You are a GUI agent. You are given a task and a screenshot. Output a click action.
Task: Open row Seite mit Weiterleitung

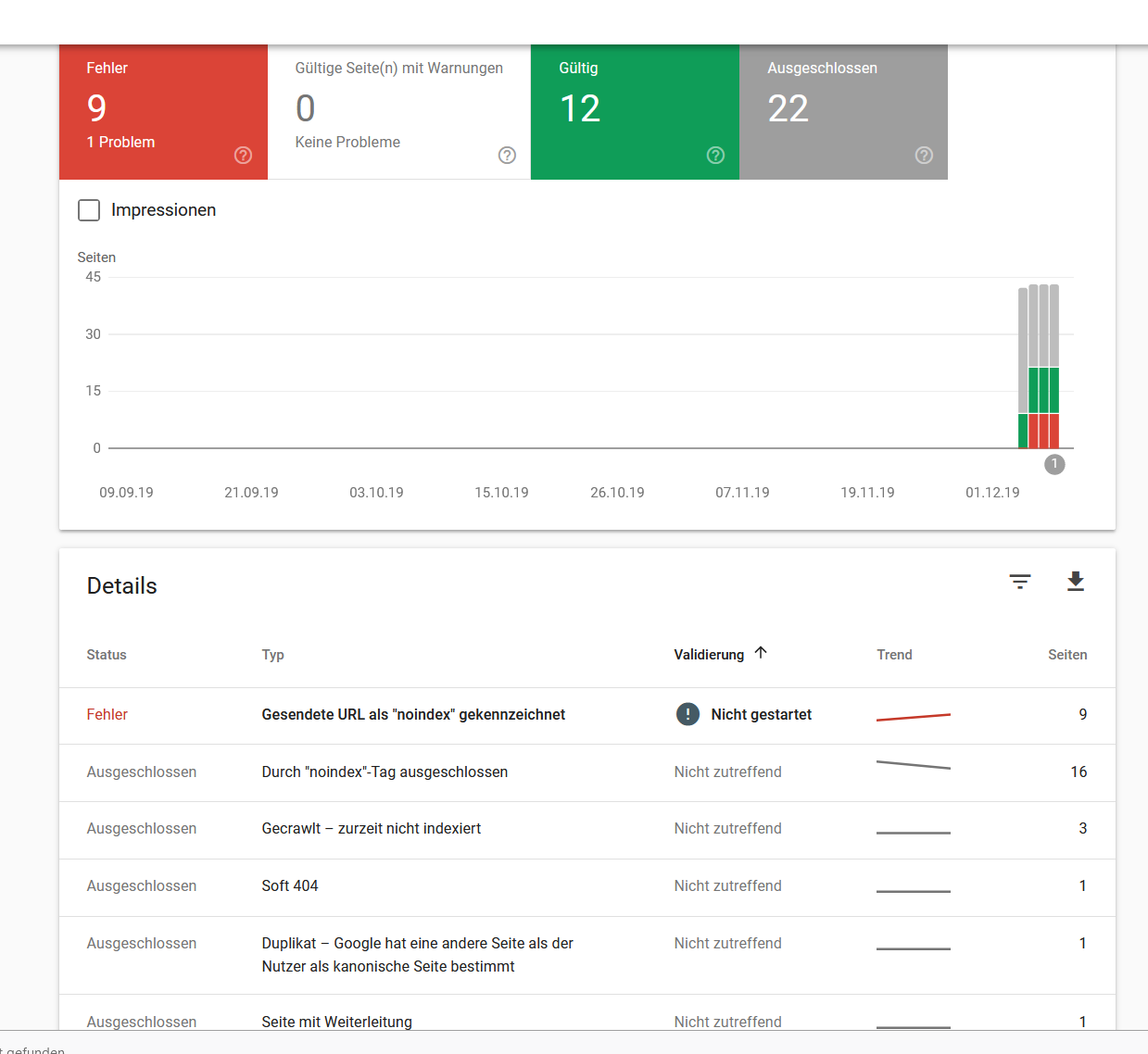[x=587, y=1013]
